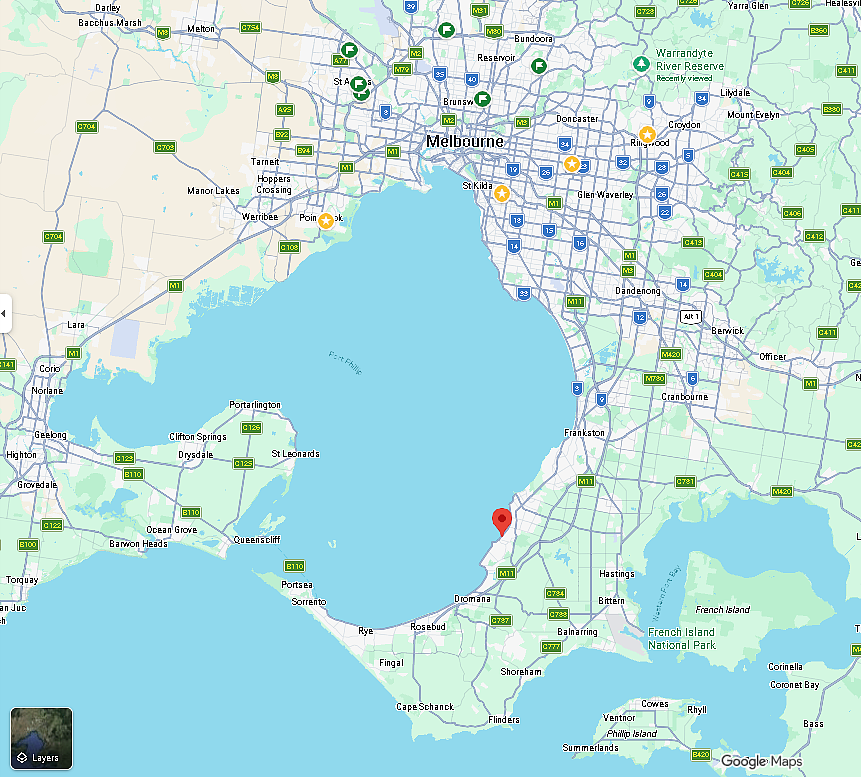The width and height of the screenshot is (861, 777).
Task: Click the C125 route shield near St Leonards
Action: [243, 463]
